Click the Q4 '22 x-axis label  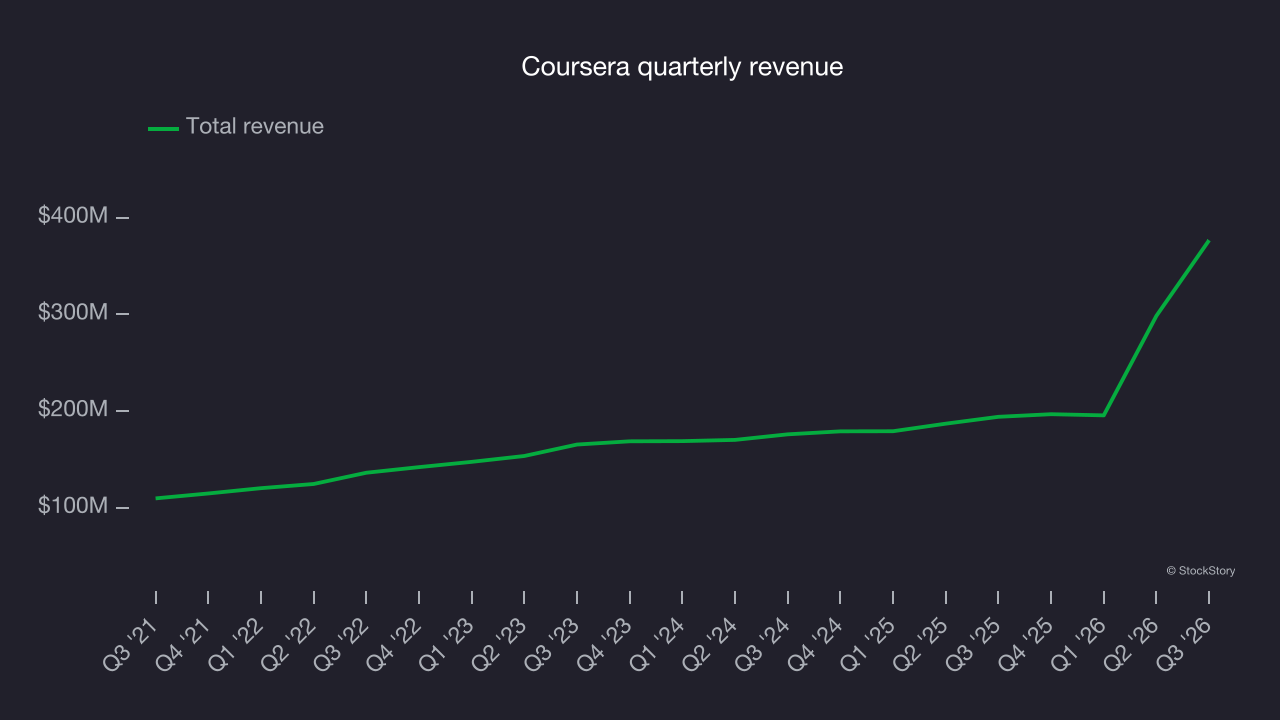pyautogui.click(x=394, y=643)
